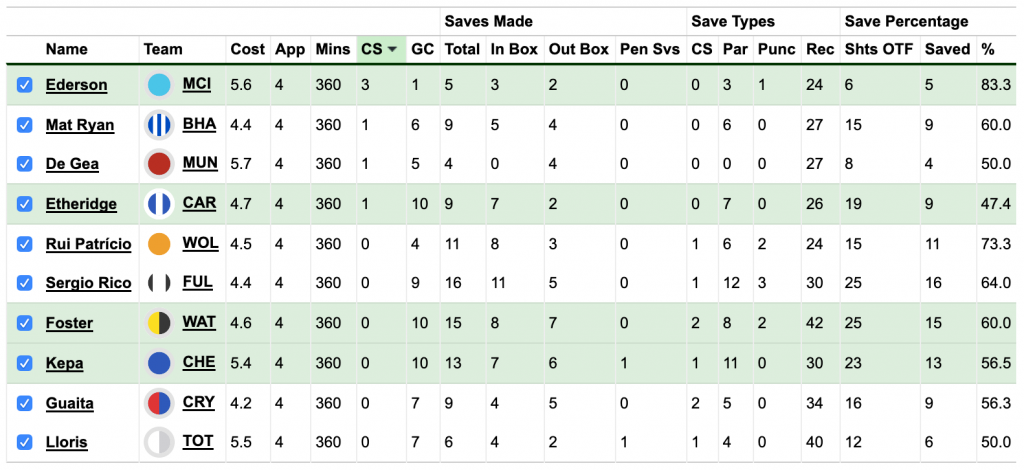Click the Brighton striped badge icon

159,125
